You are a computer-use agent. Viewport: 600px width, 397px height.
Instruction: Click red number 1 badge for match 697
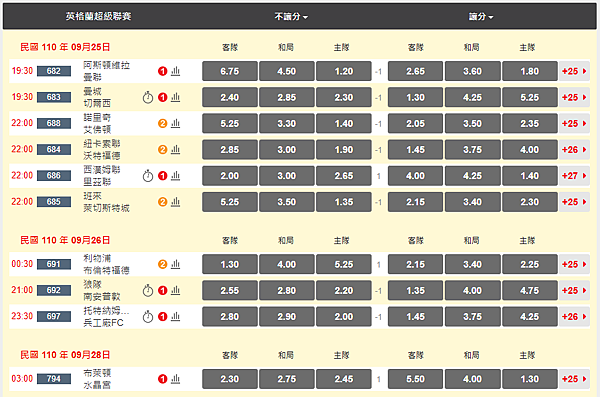pos(163,317)
